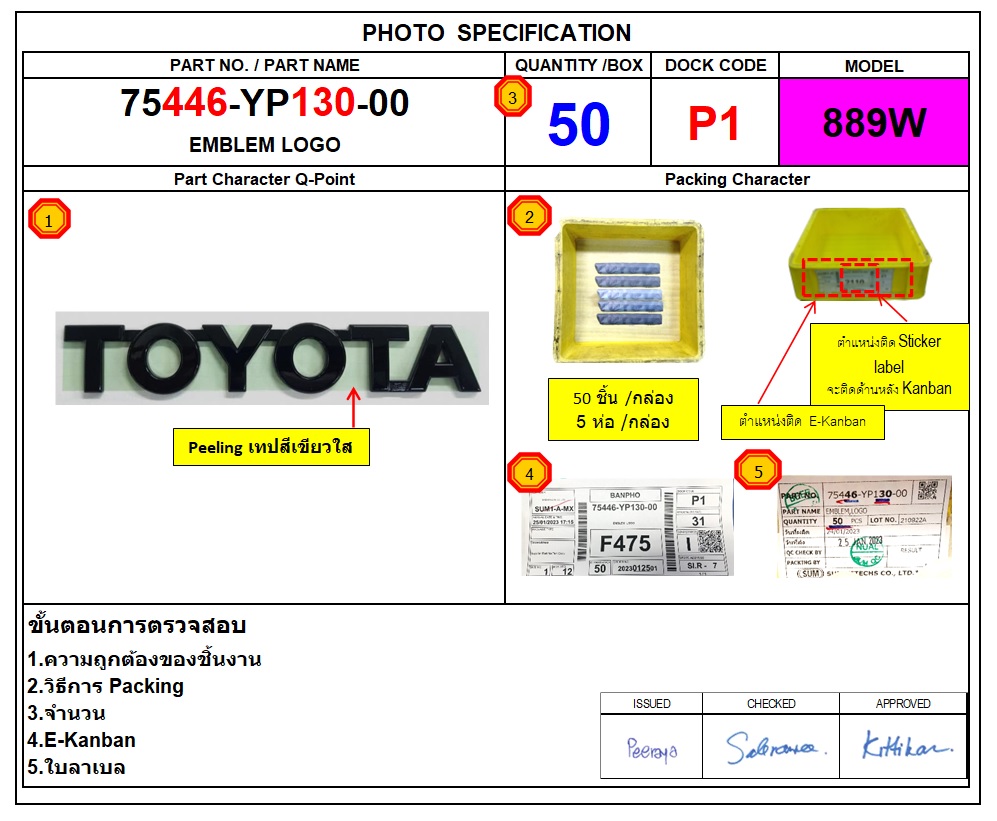
Task: Click the APPROVED column header
Action: point(903,703)
